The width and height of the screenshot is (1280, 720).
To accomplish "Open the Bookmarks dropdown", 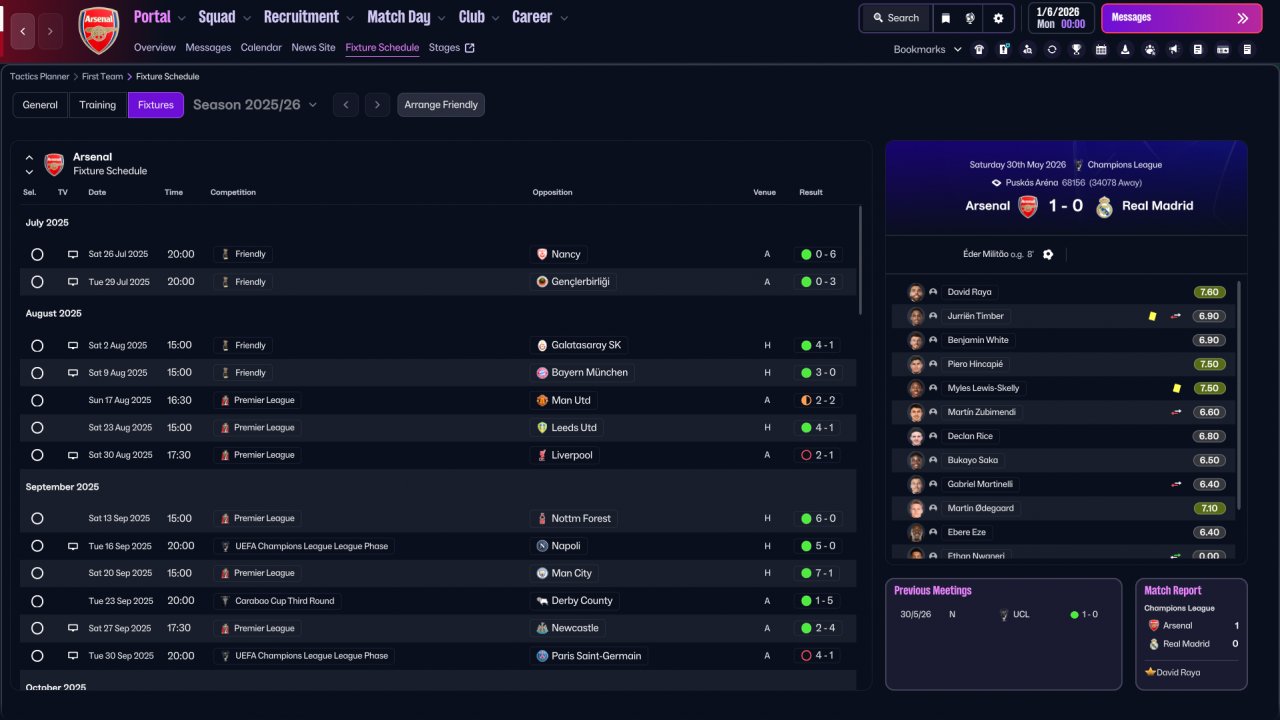I will point(927,49).
